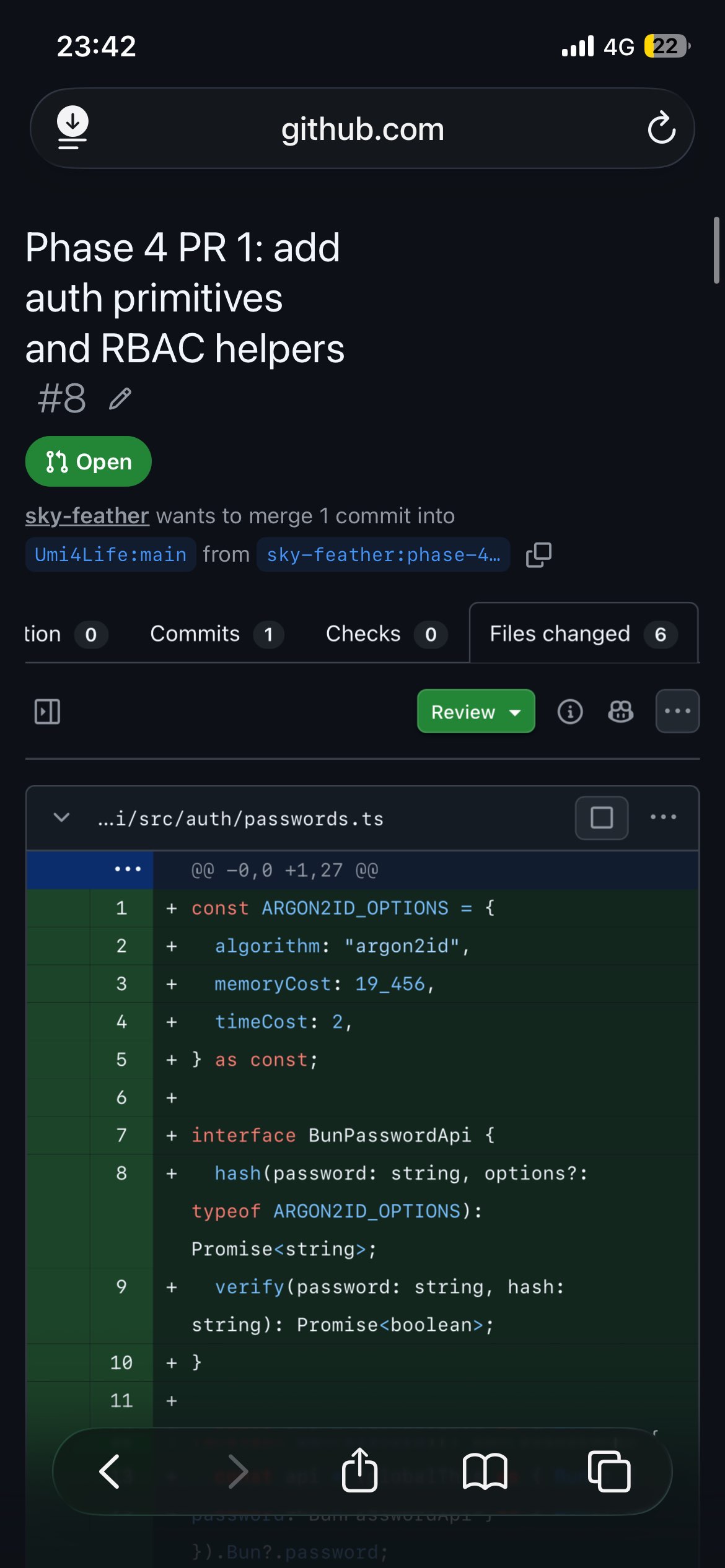Open the Review dropdown button

(x=476, y=712)
